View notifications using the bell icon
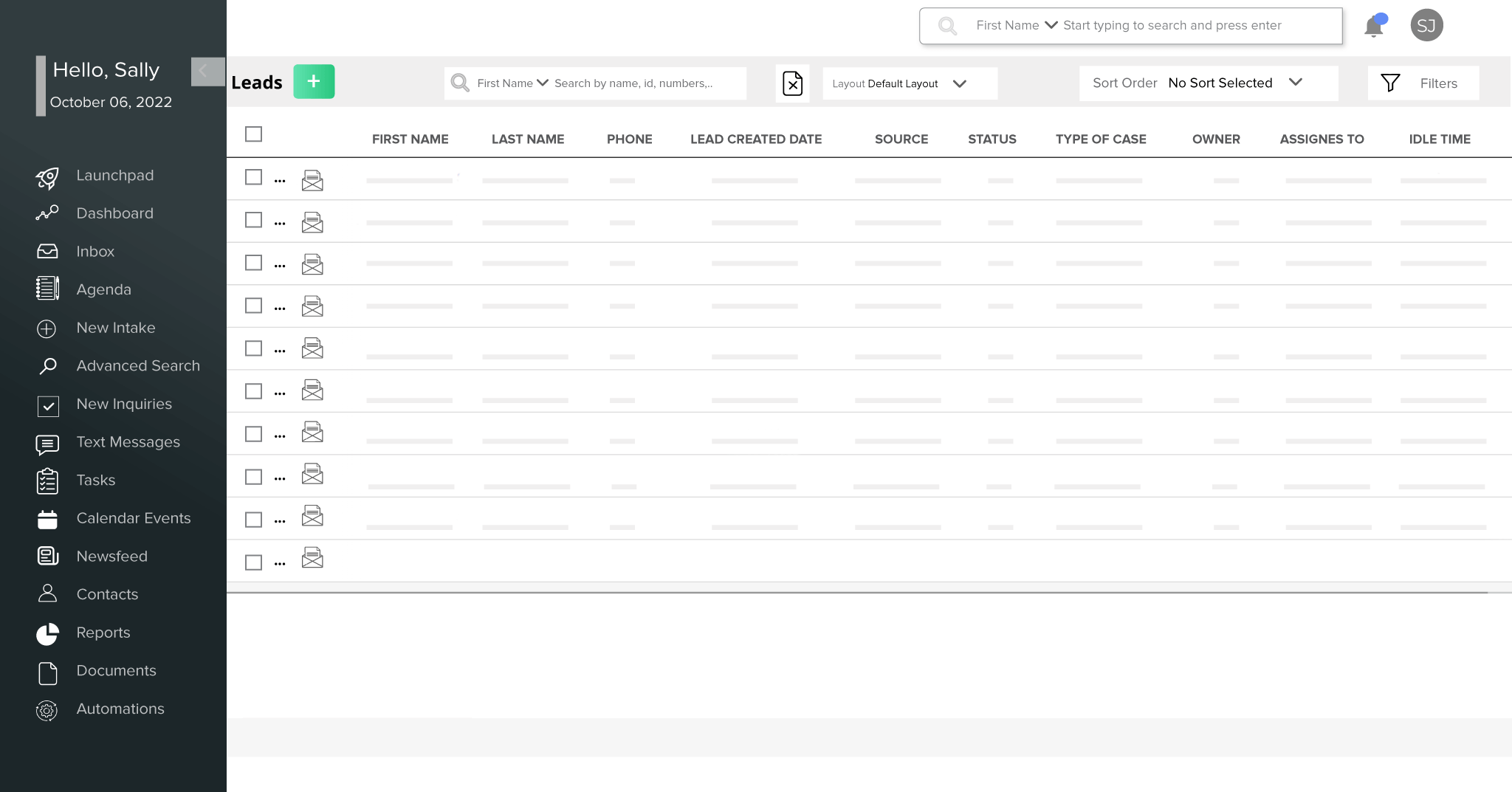 point(1374,26)
